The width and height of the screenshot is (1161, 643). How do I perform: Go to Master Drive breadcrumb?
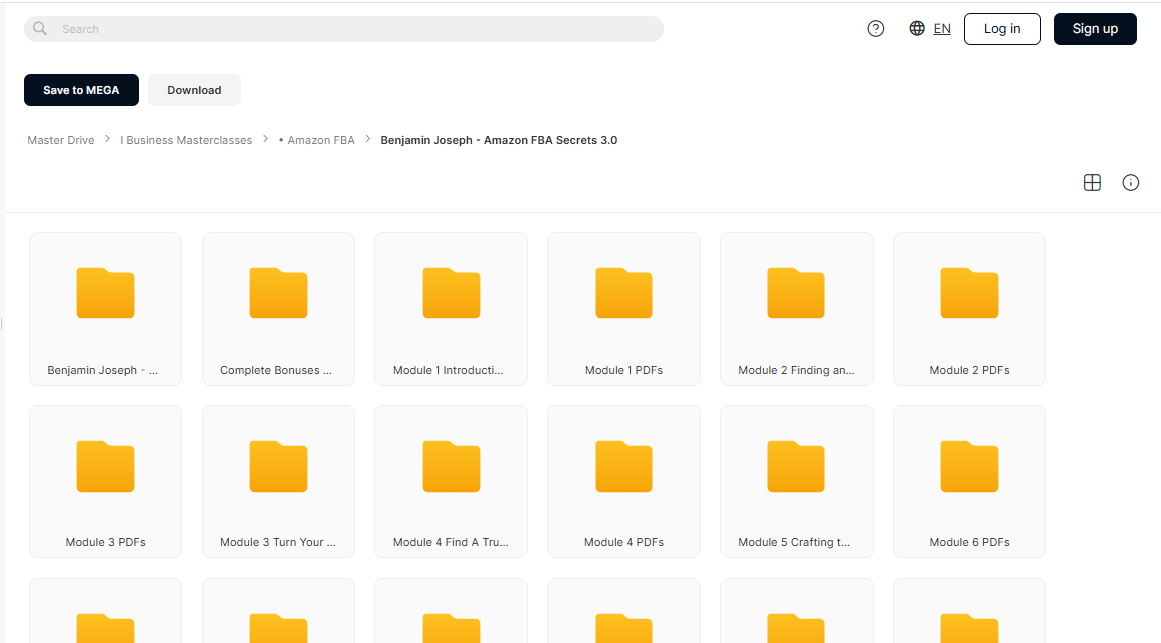point(61,140)
